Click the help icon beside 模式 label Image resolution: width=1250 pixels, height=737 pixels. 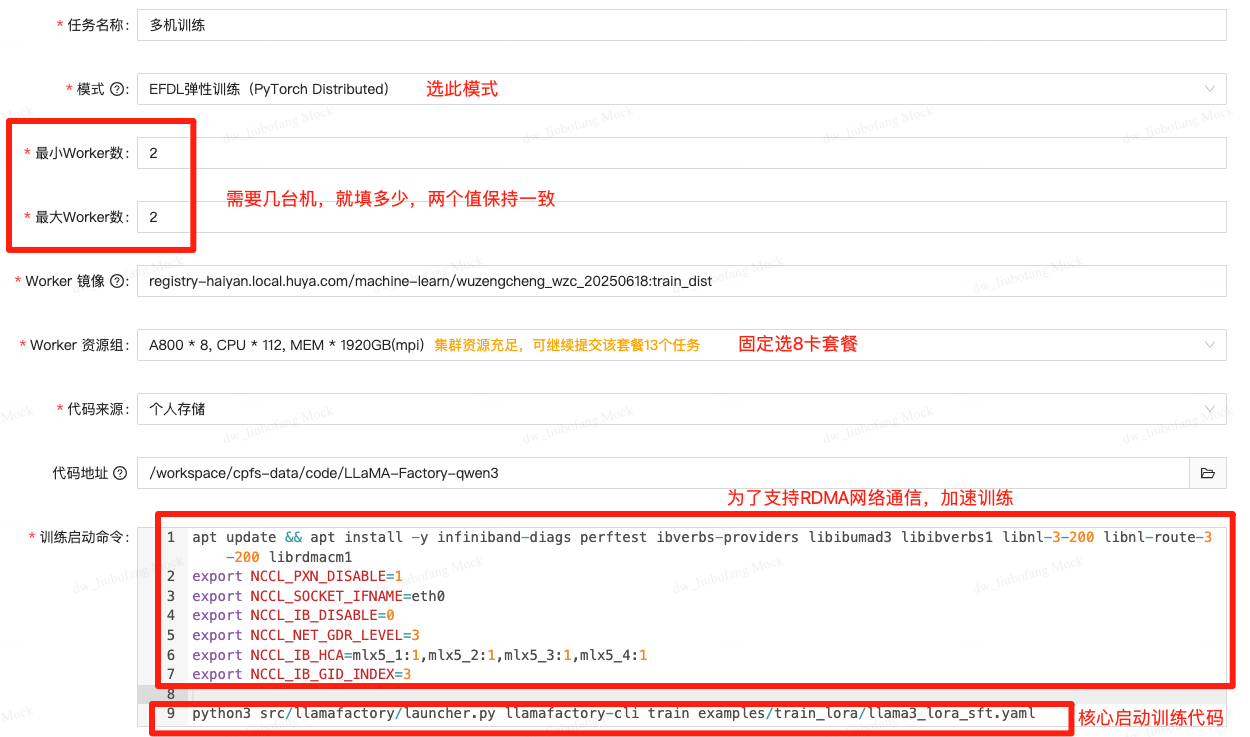coord(117,90)
